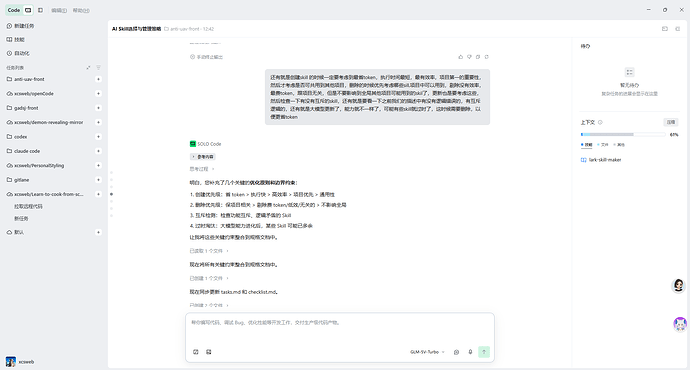690x370 pixels.
Task: Add a task to gitlane
Action: [x=99, y=180]
